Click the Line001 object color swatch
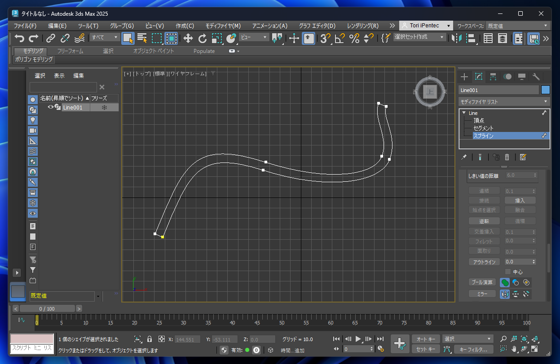 click(545, 90)
